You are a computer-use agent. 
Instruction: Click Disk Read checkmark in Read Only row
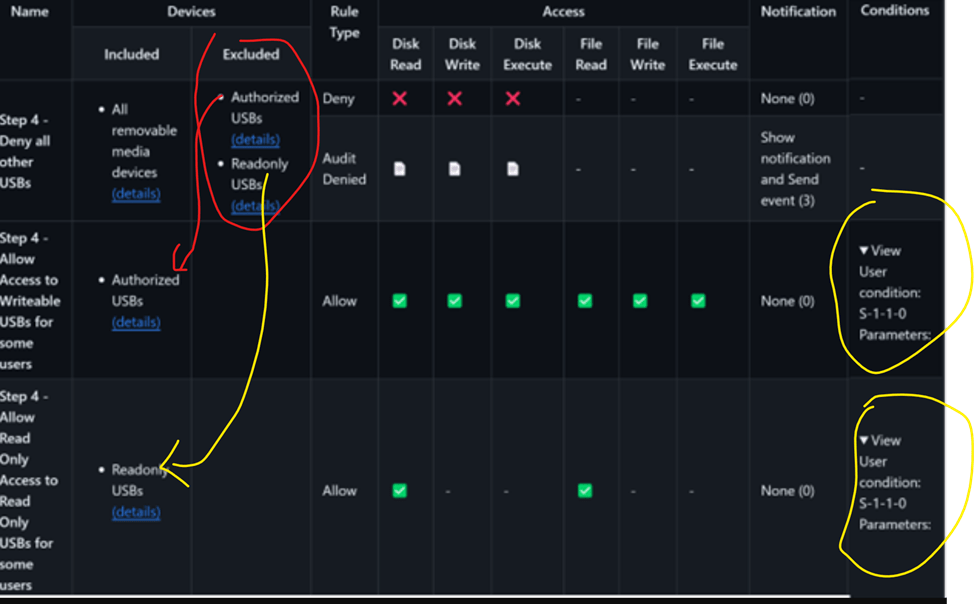tap(400, 490)
